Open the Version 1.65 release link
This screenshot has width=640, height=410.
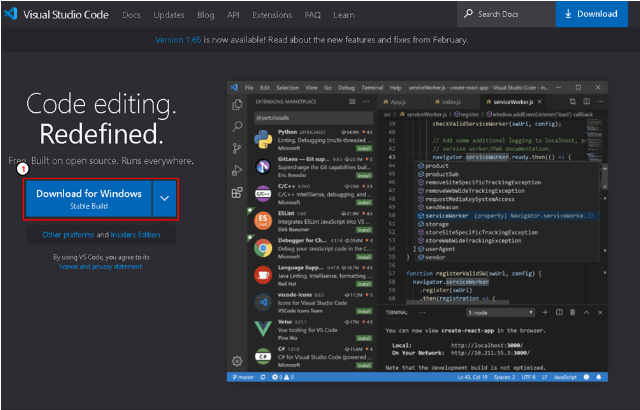178,40
